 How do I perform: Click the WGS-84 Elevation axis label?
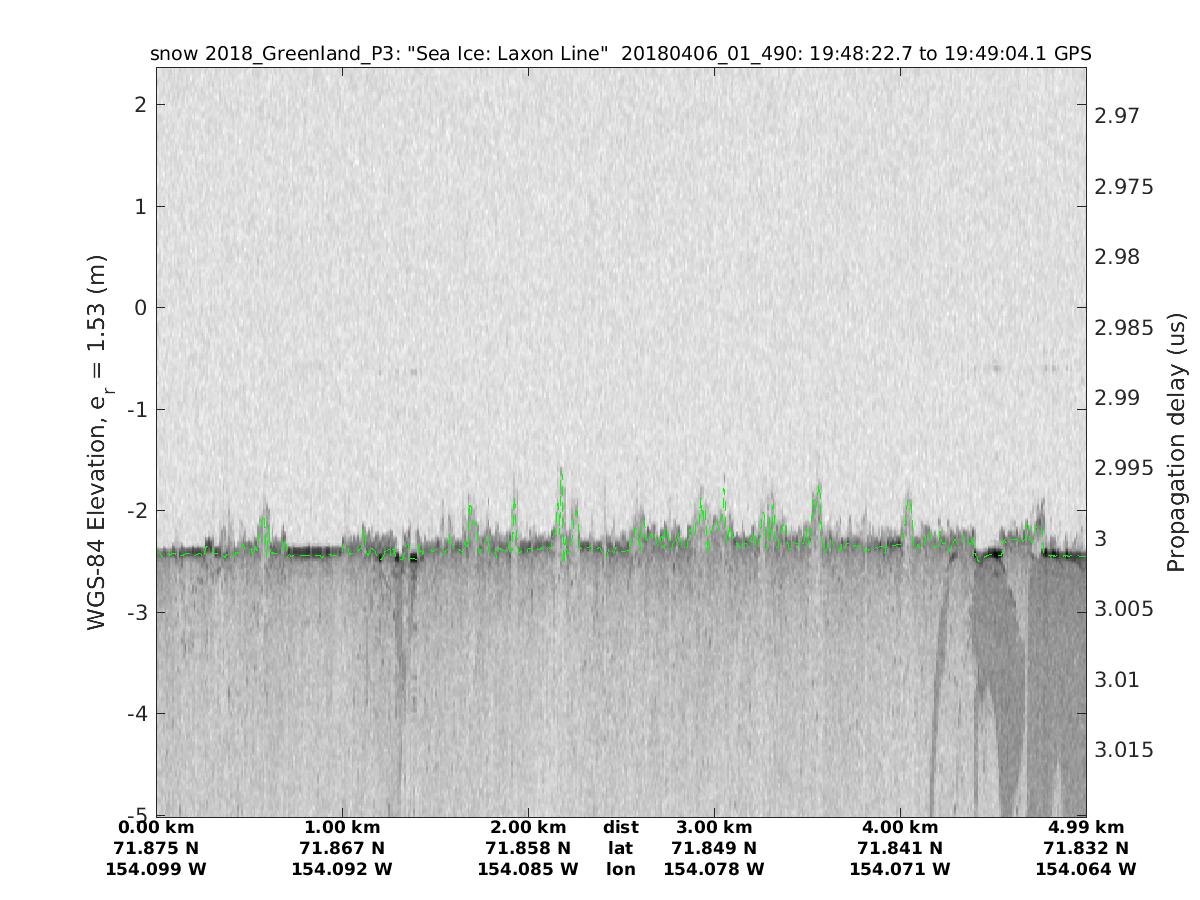[97, 442]
